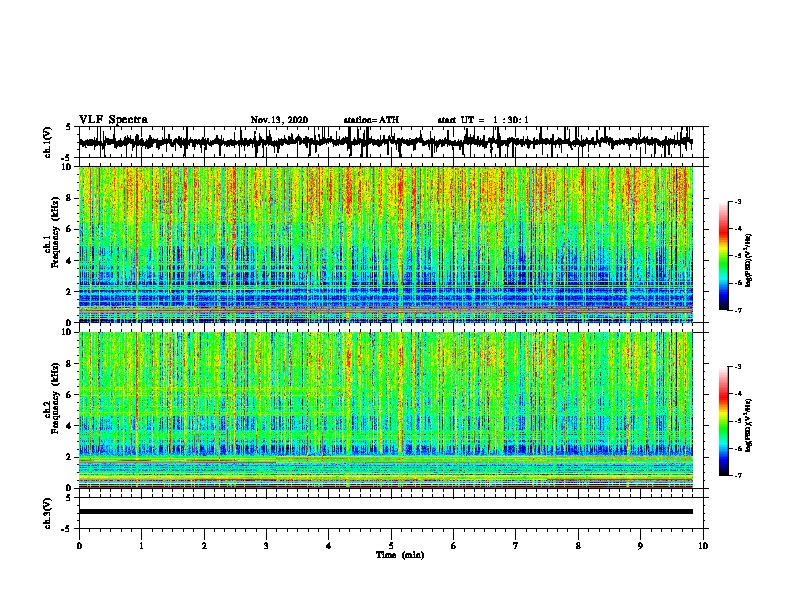This screenshot has height=612, width=792.
Task: Select the "start UT = 1:30:1" text
Action: pyautogui.click(x=483, y=120)
